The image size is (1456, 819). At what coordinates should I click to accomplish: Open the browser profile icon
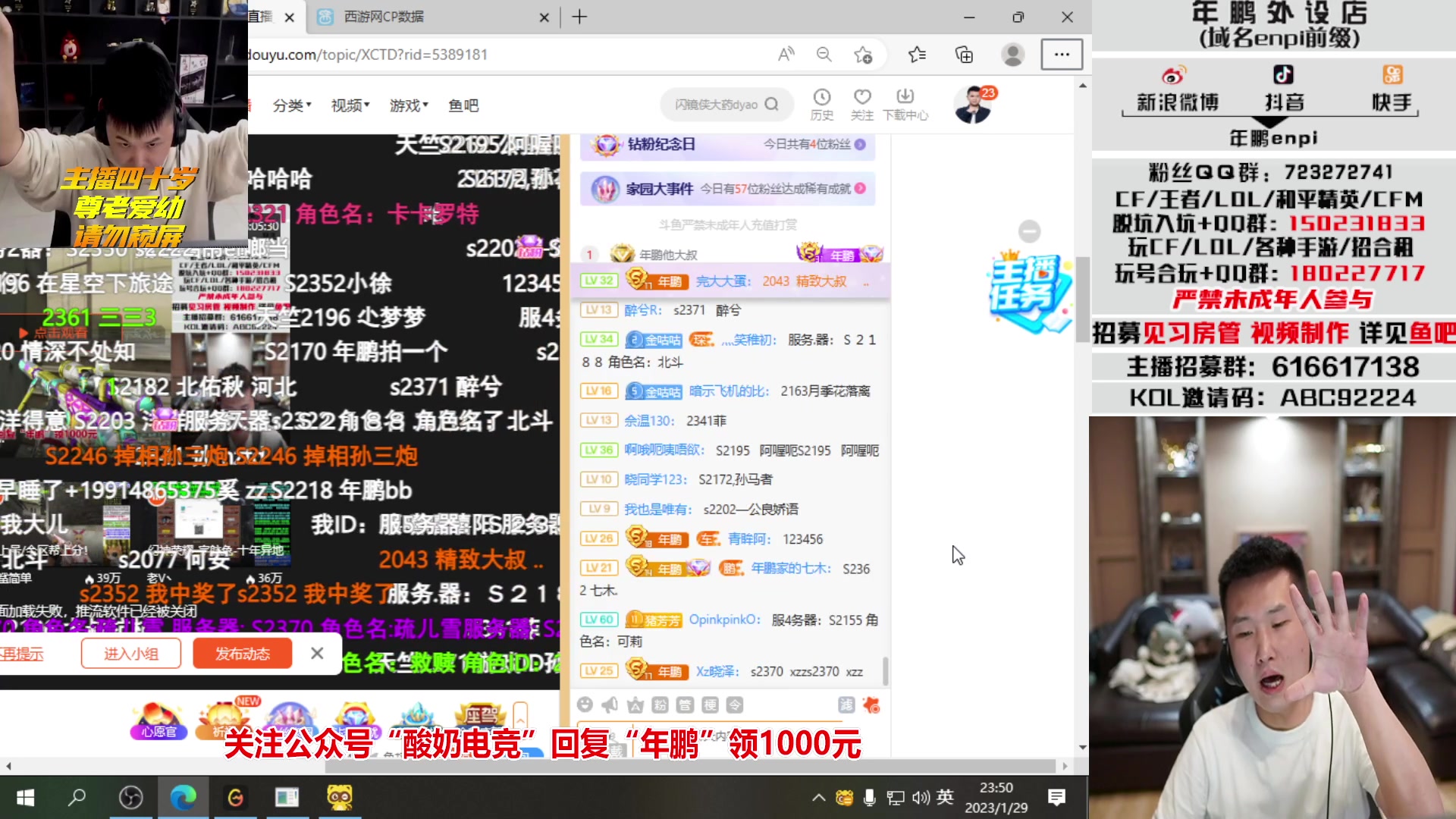[1012, 54]
